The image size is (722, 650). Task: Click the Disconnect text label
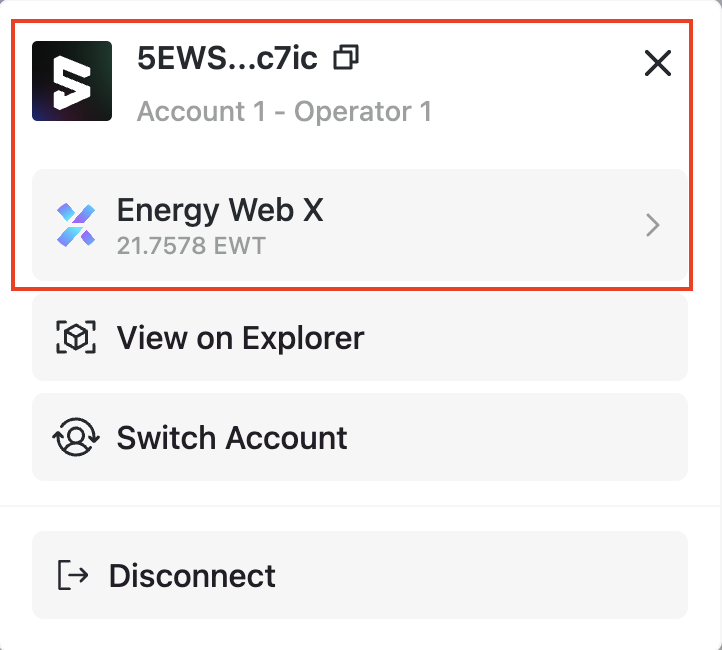coord(192,576)
